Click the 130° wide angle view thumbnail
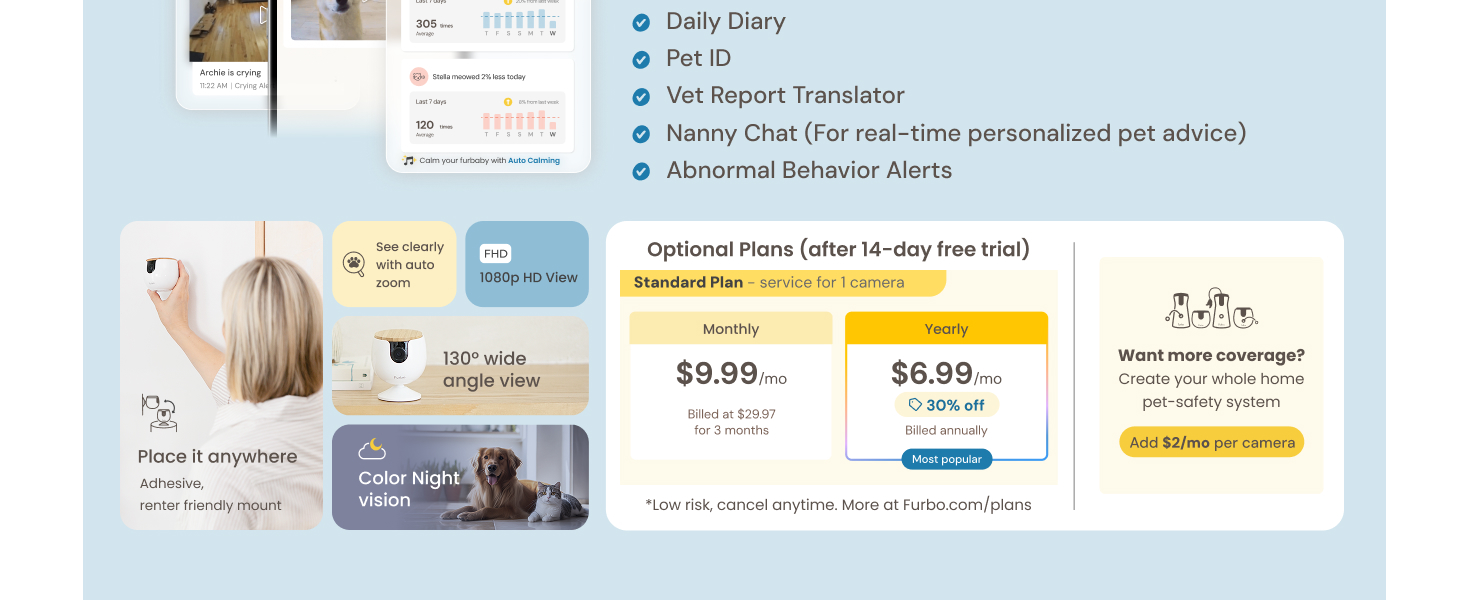The width and height of the screenshot is (1464, 600). coord(460,367)
